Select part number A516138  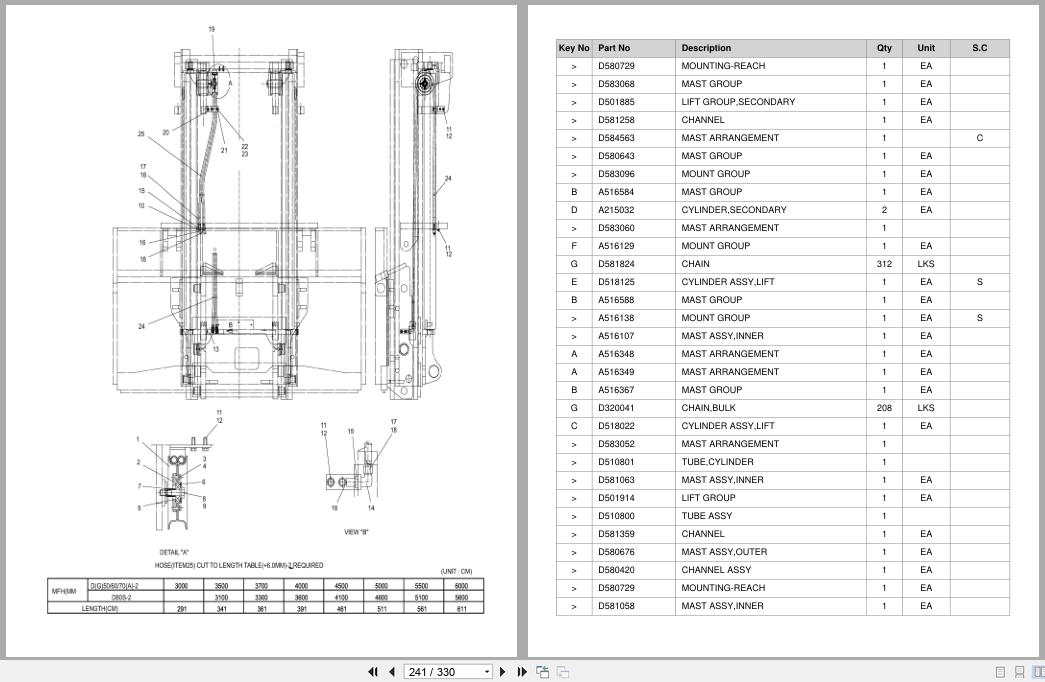[x=616, y=318]
